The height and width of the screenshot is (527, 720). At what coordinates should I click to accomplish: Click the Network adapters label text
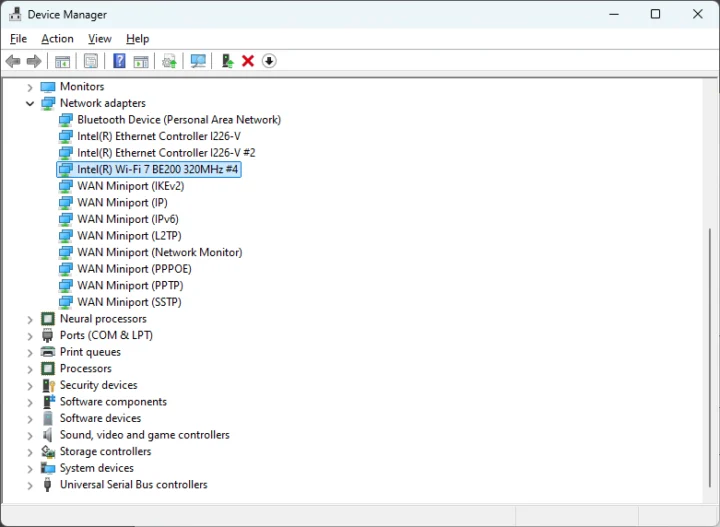pyautogui.click(x=103, y=103)
